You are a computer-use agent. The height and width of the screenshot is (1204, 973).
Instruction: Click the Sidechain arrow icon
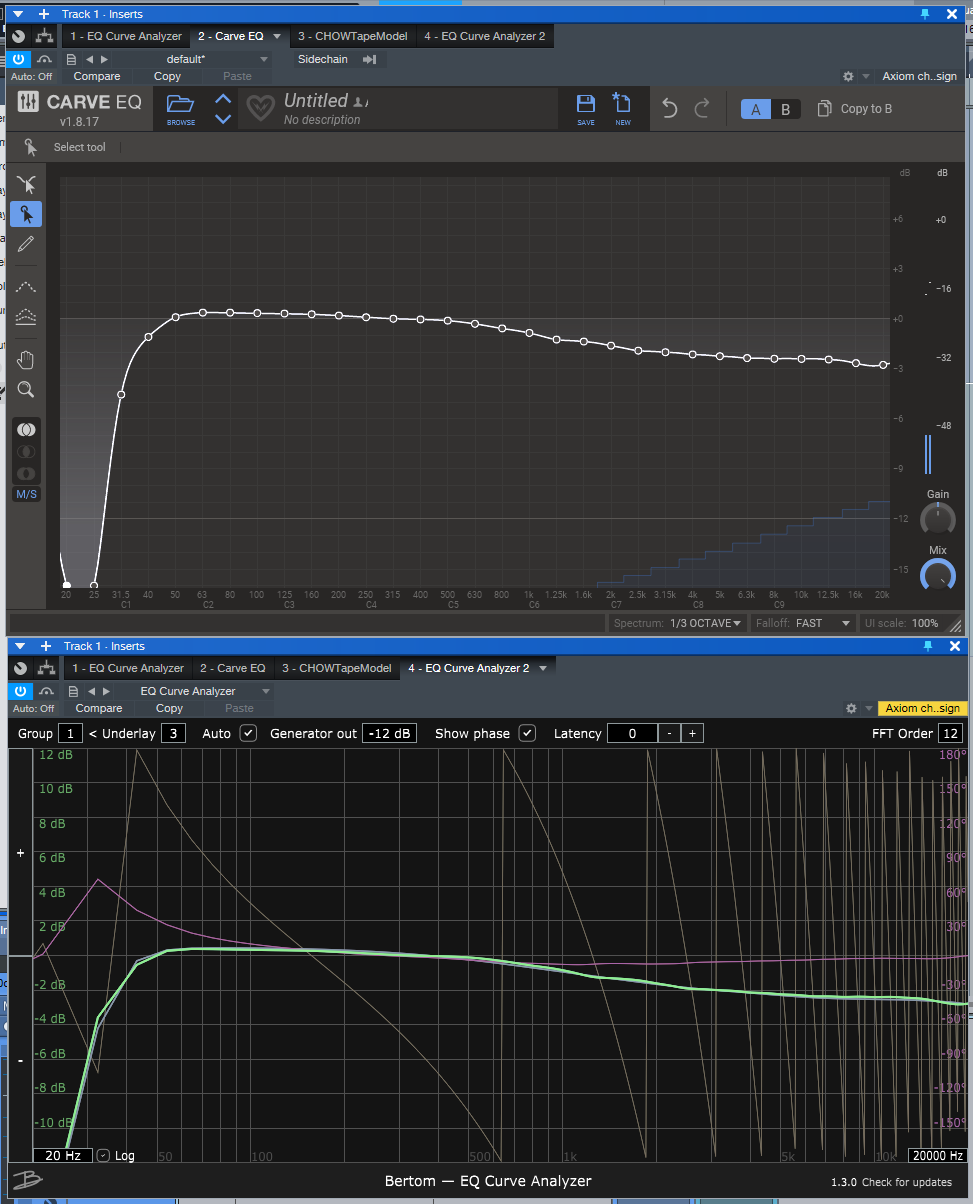369,59
